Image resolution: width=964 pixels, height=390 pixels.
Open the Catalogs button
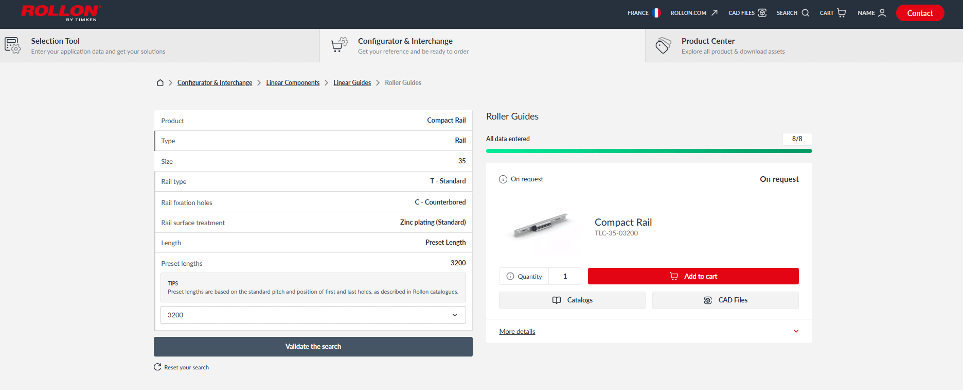tap(572, 300)
